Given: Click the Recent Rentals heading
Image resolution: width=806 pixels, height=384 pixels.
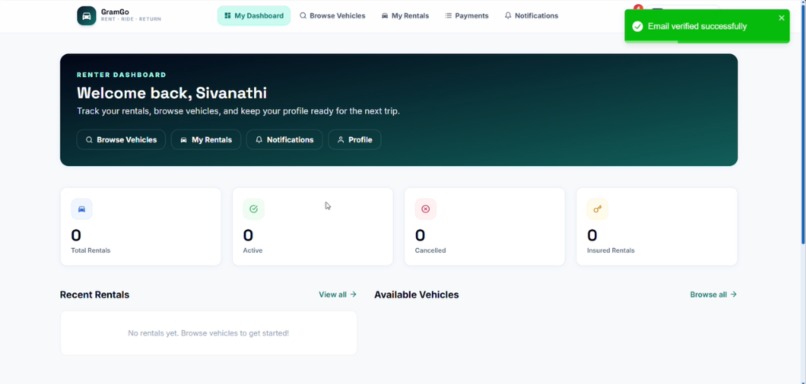Looking at the screenshot, I should (x=95, y=295).
